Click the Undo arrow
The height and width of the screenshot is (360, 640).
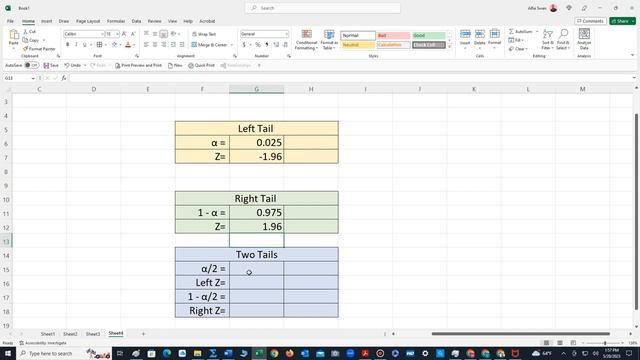67,65
